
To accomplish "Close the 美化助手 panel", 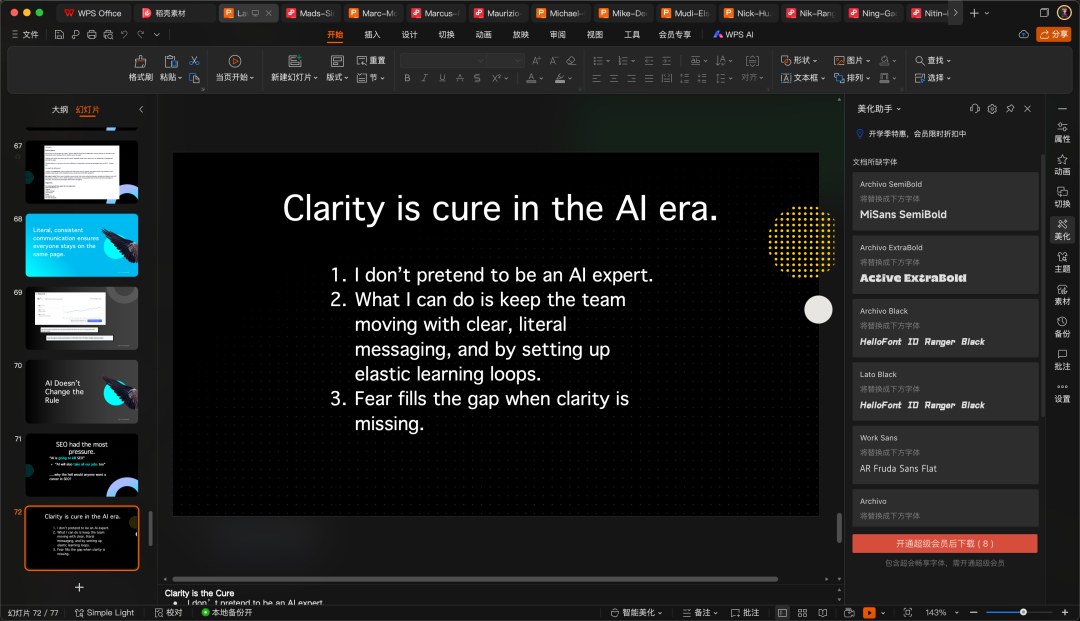I will click(1028, 109).
